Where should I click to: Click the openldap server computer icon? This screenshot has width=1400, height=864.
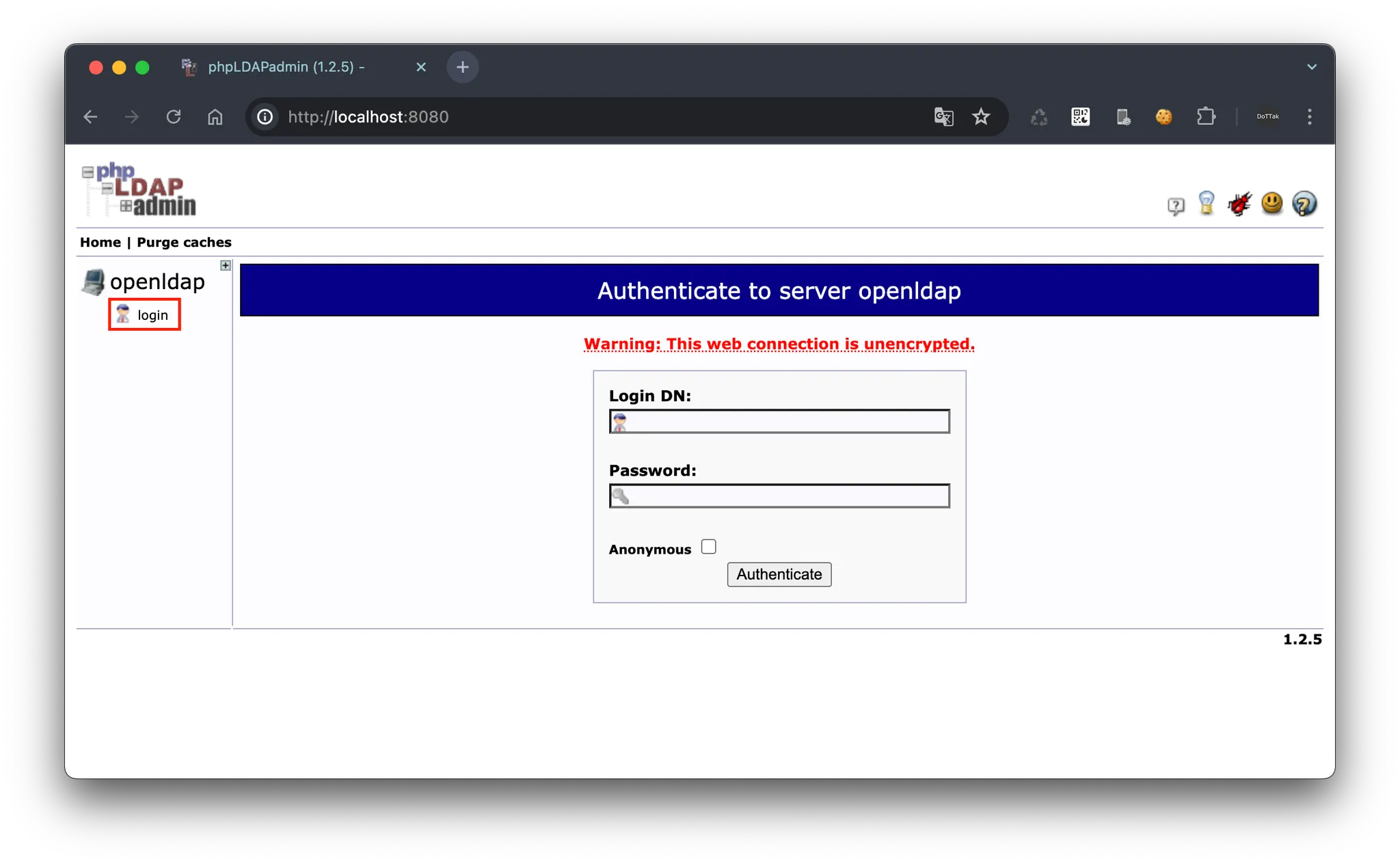point(93,282)
